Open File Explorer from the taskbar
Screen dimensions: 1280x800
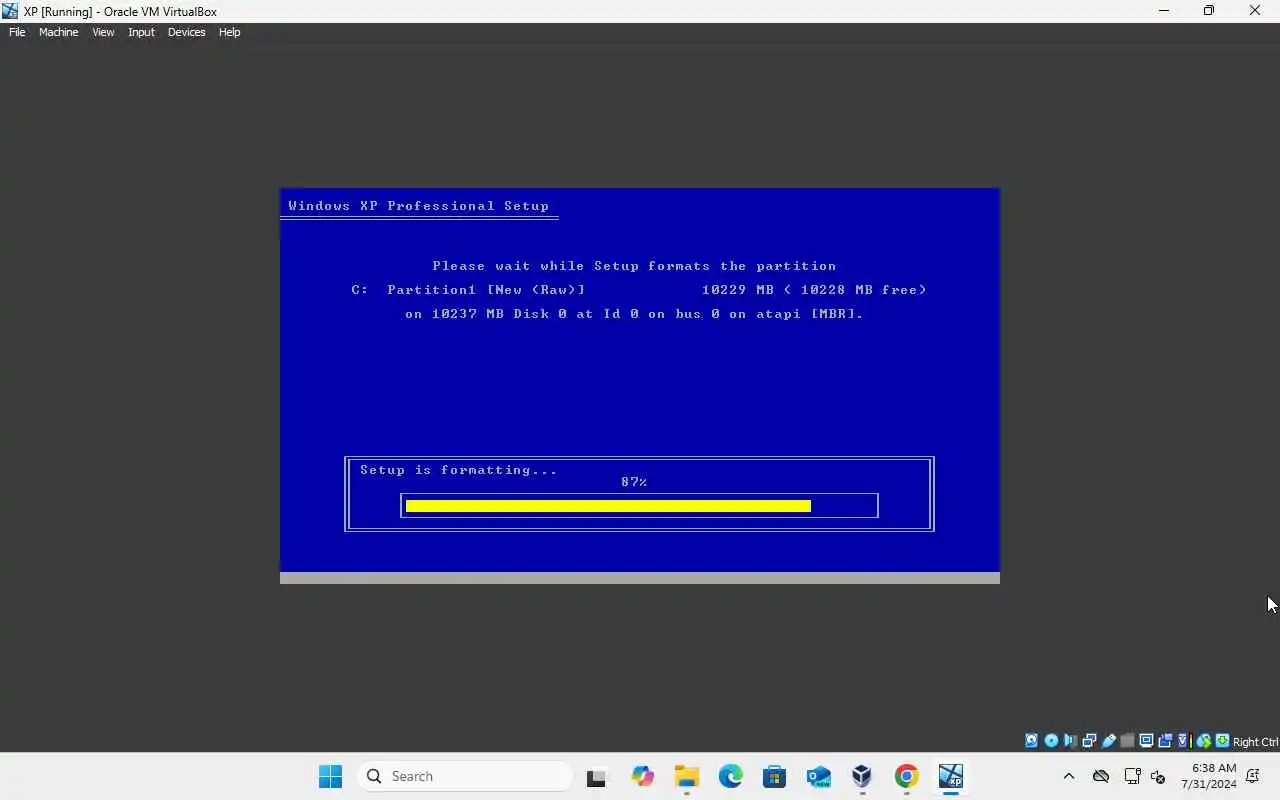coord(686,776)
